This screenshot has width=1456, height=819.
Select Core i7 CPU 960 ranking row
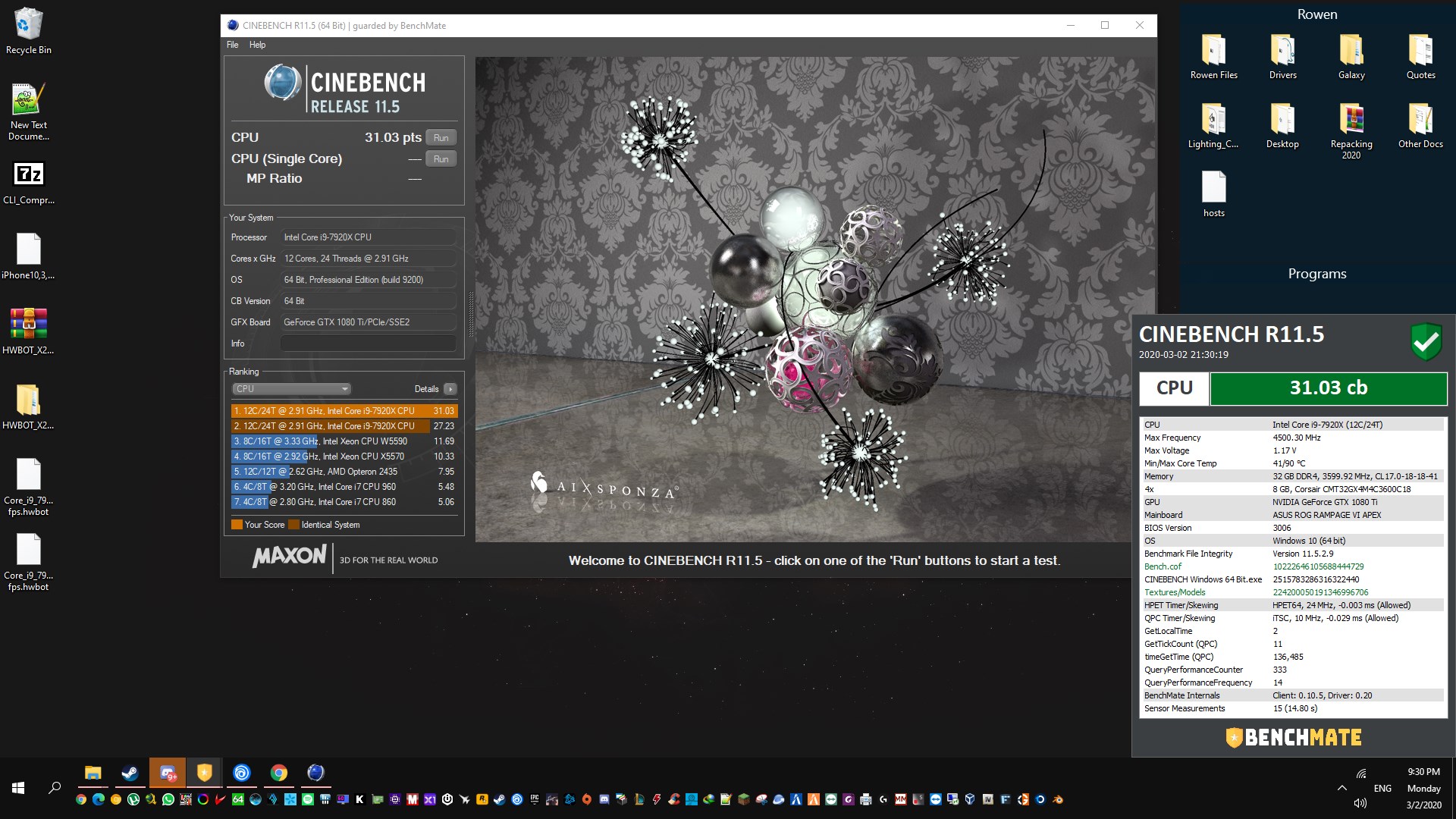pyautogui.click(x=344, y=487)
